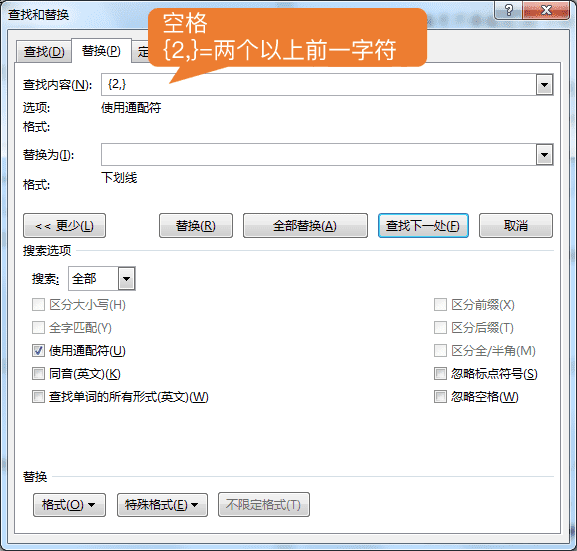This screenshot has height=551, width=577.
Task: Click the 全部替换(A) button
Action: point(305,226)
